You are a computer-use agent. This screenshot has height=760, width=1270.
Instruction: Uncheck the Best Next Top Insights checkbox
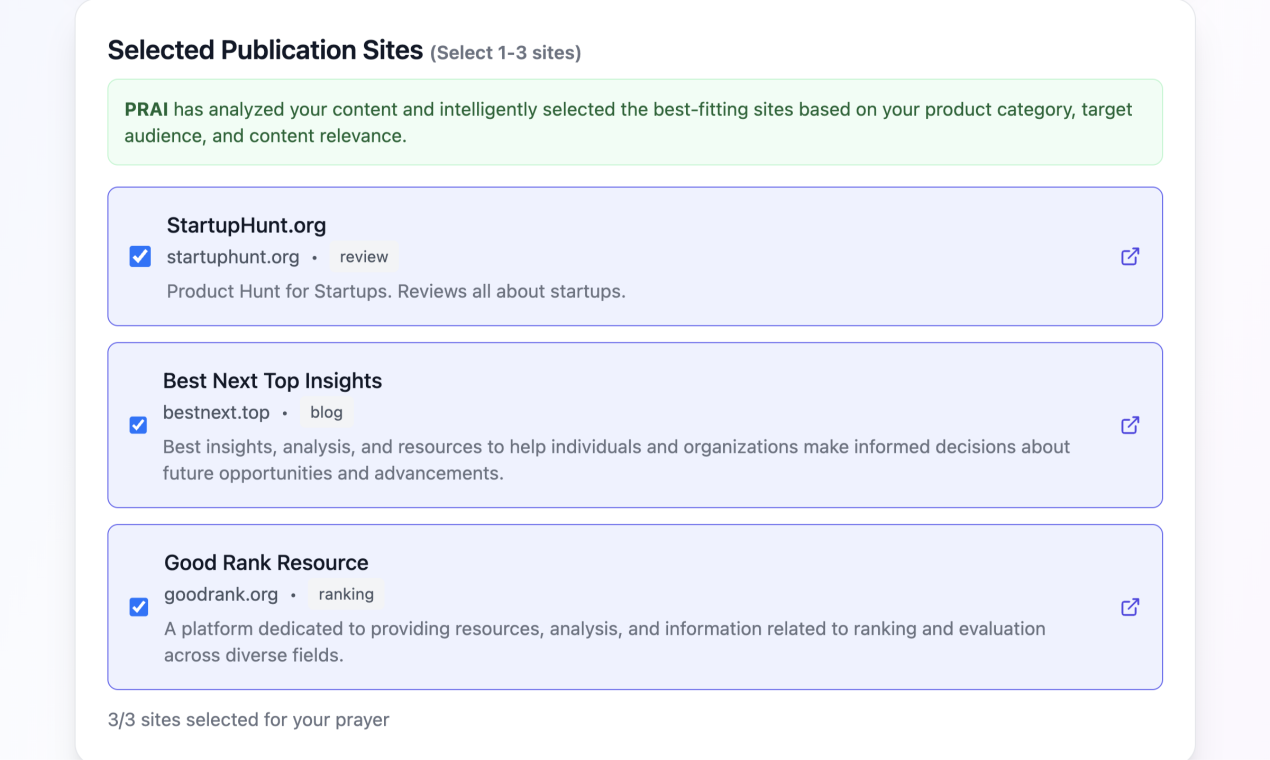point(139,425)
